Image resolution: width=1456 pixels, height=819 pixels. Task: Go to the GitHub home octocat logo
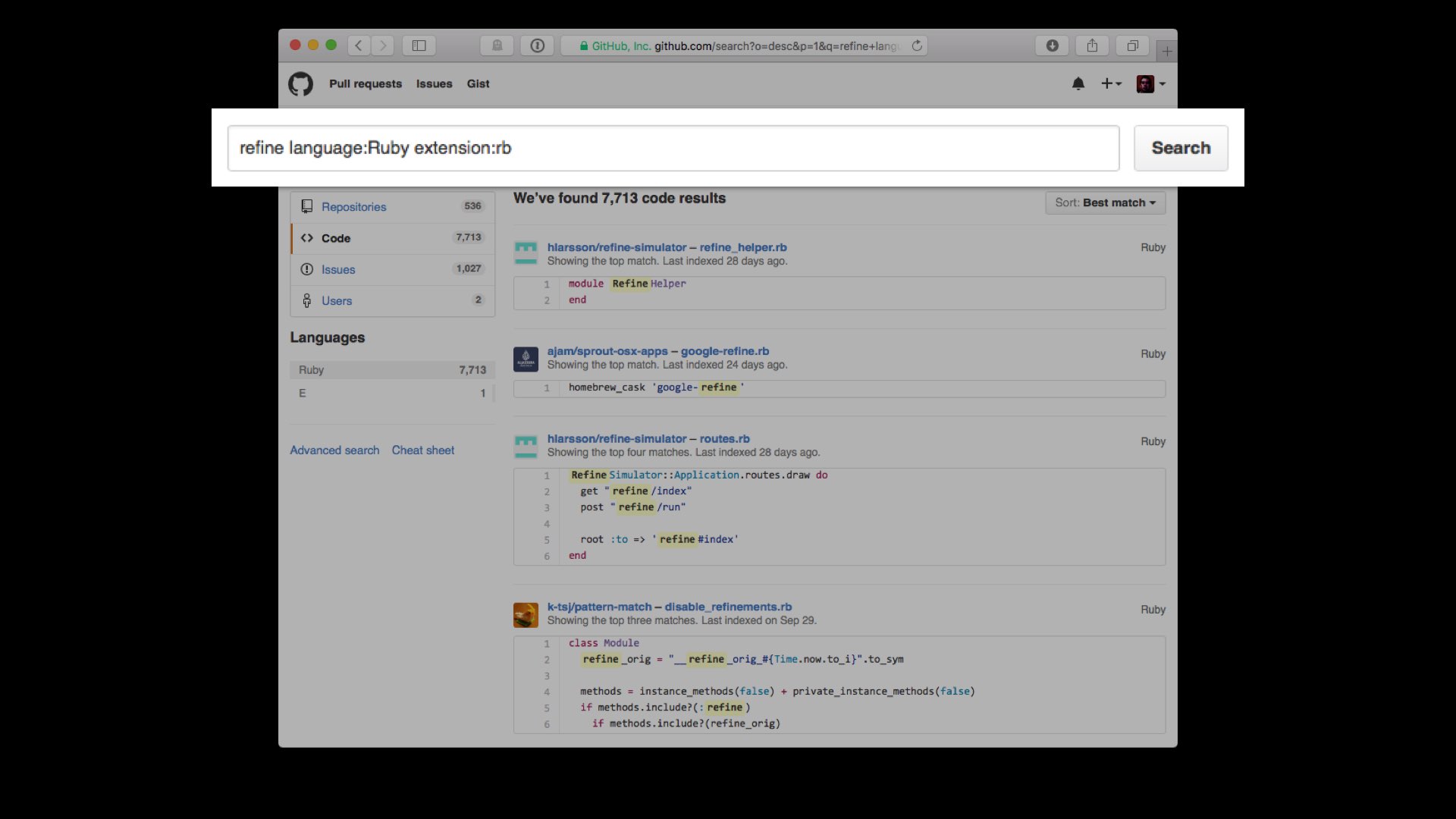pyautogui.click(x=300, y=83)
